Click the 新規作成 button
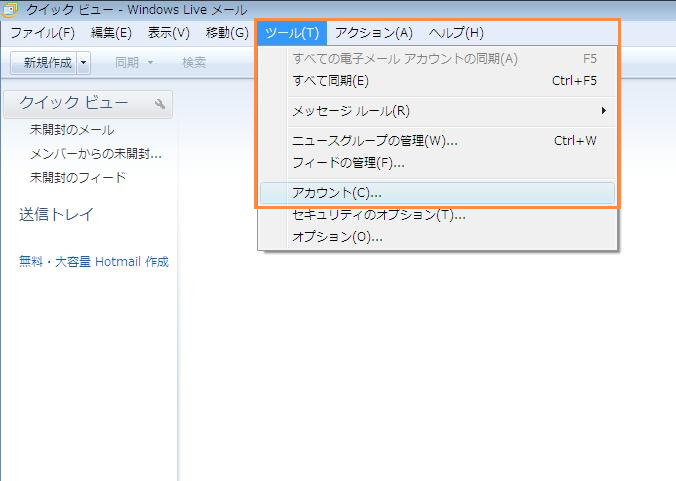The image size is (676, 481). coord(47,62)
